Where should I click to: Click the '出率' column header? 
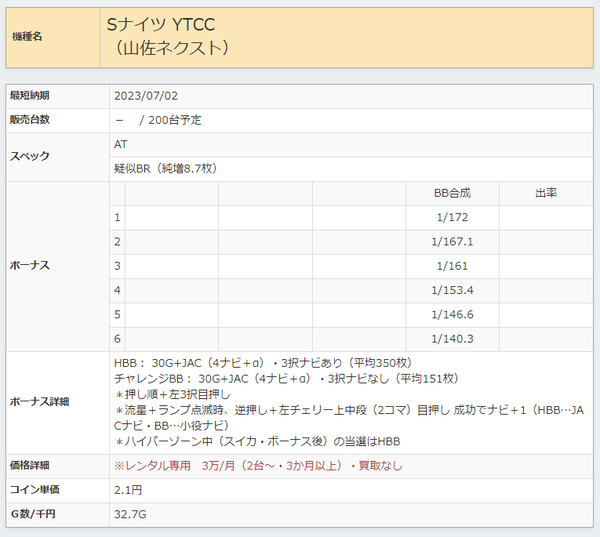coord(546,193)
